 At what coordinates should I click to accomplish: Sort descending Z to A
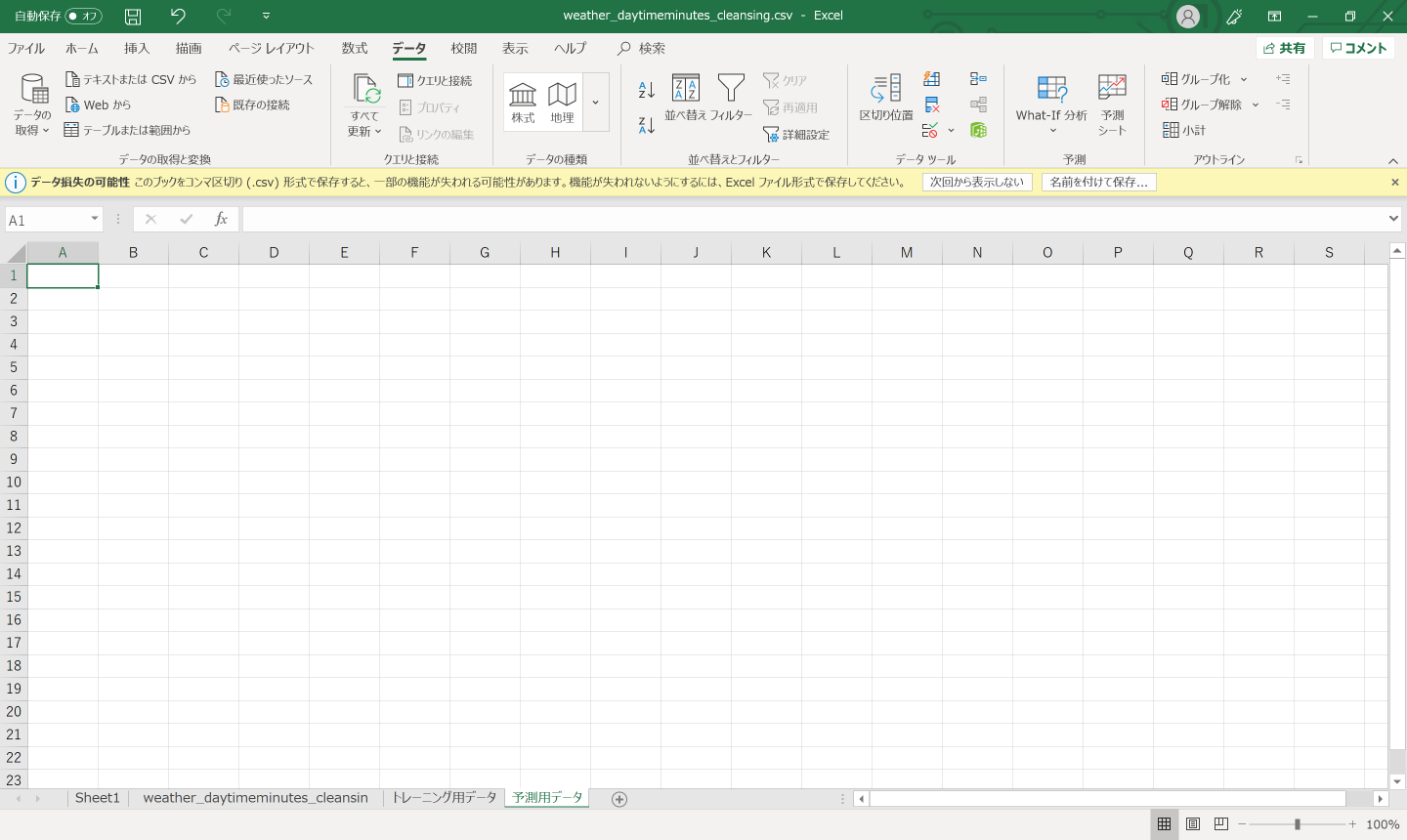[x=647, y=125]
